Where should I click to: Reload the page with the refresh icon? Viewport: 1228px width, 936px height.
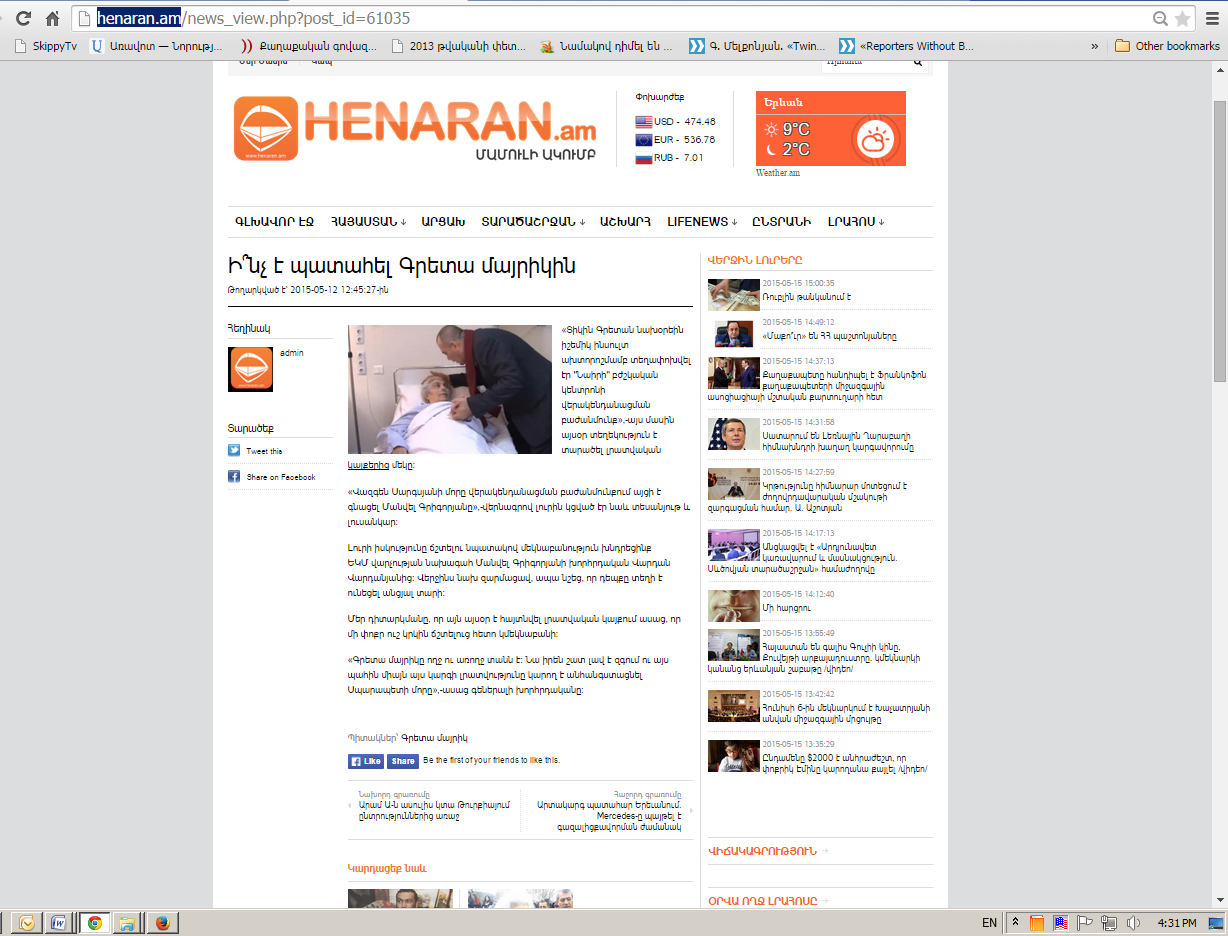23,18
